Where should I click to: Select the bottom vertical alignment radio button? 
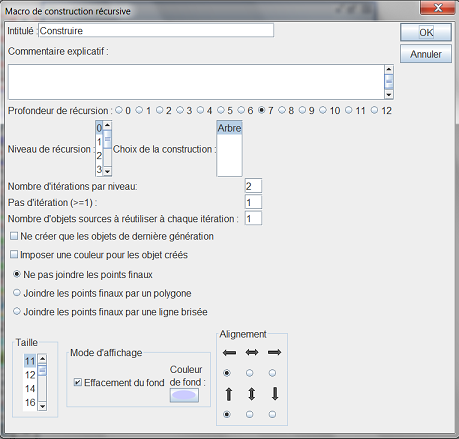[272, 414]
